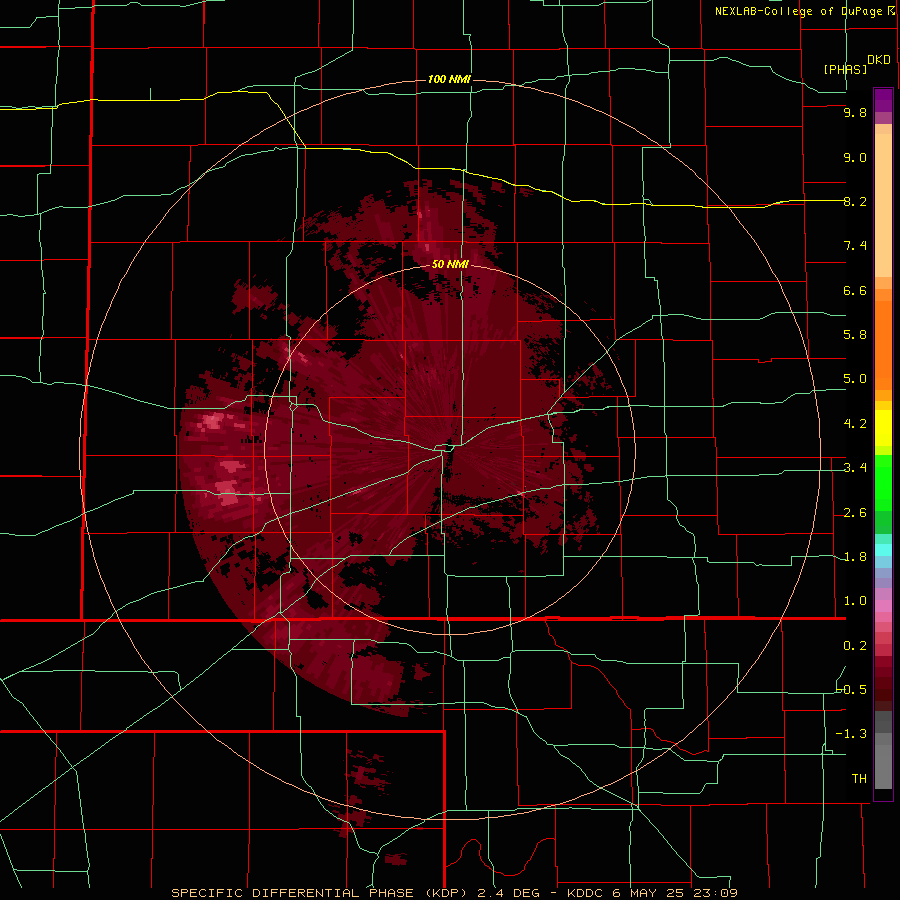Image resolution: width=900 pixels, height=900 pixels.
Task: Click the 2.6 scale value
Action: pos(855,513)
